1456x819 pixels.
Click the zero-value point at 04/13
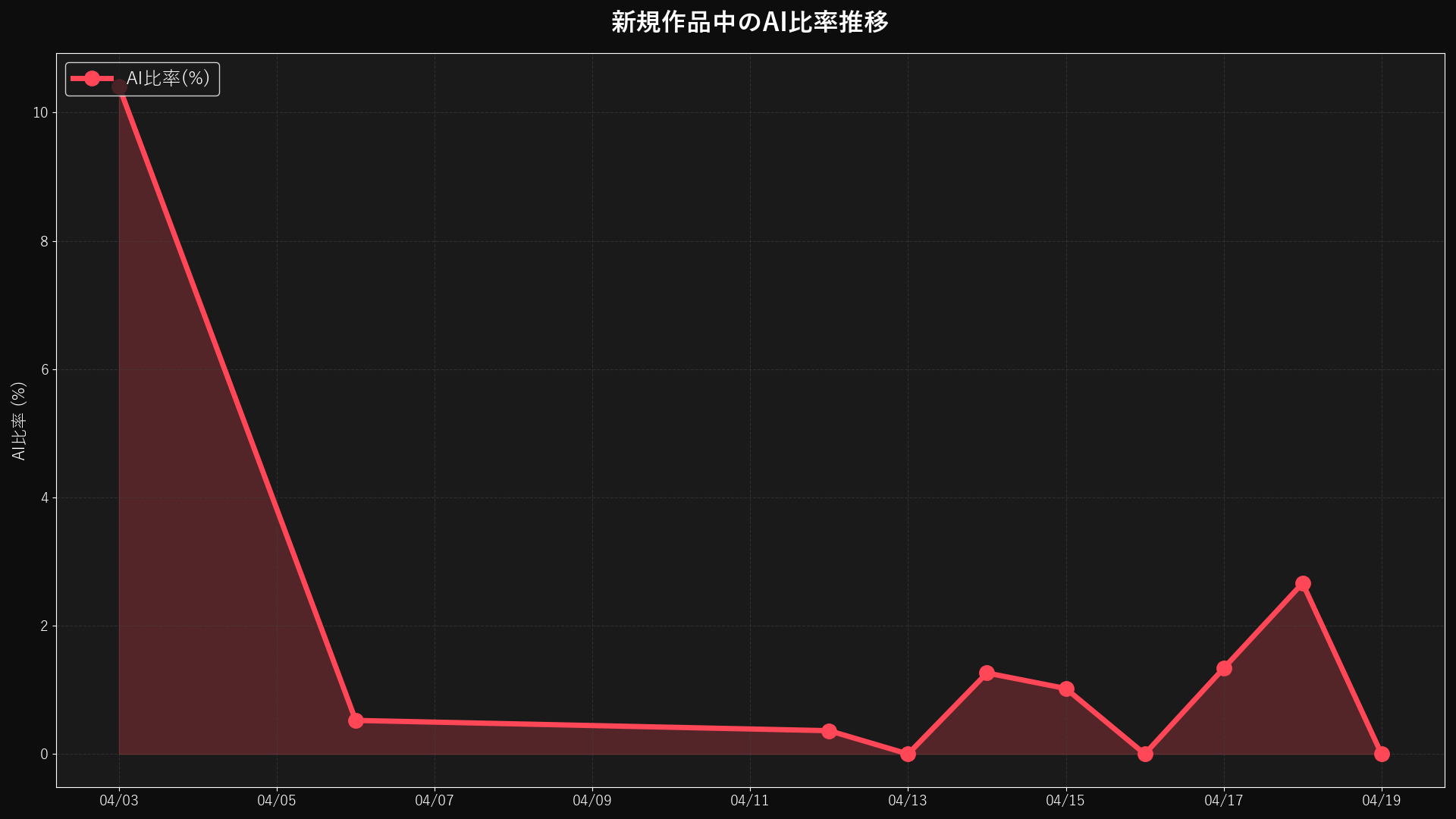(907, 753)
